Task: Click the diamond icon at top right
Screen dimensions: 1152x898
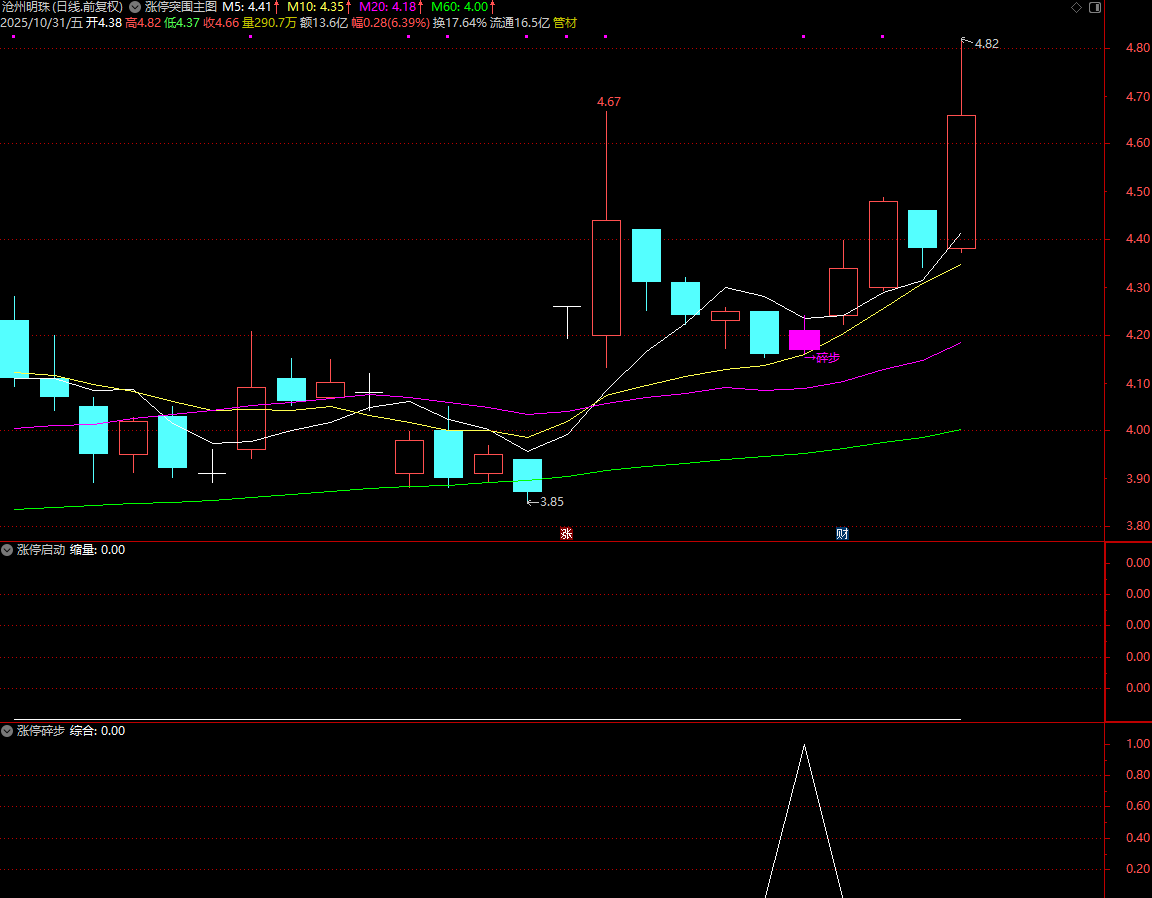Action: click(1076, 7)
